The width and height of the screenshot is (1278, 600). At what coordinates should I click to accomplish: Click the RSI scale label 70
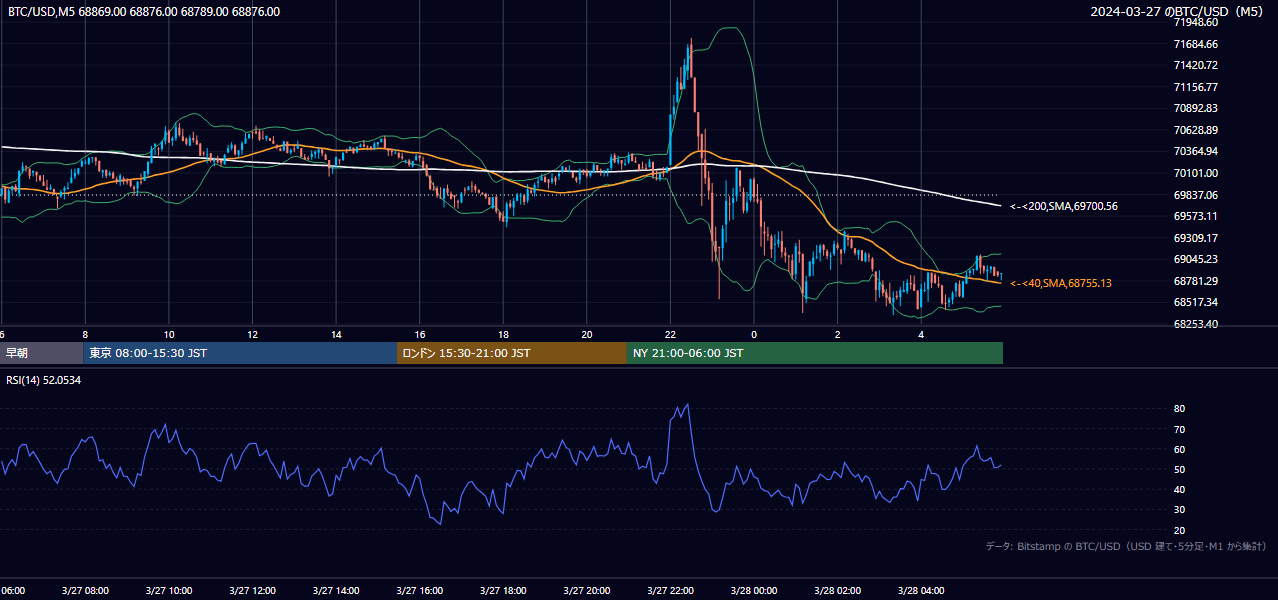tap(1179, 429)
